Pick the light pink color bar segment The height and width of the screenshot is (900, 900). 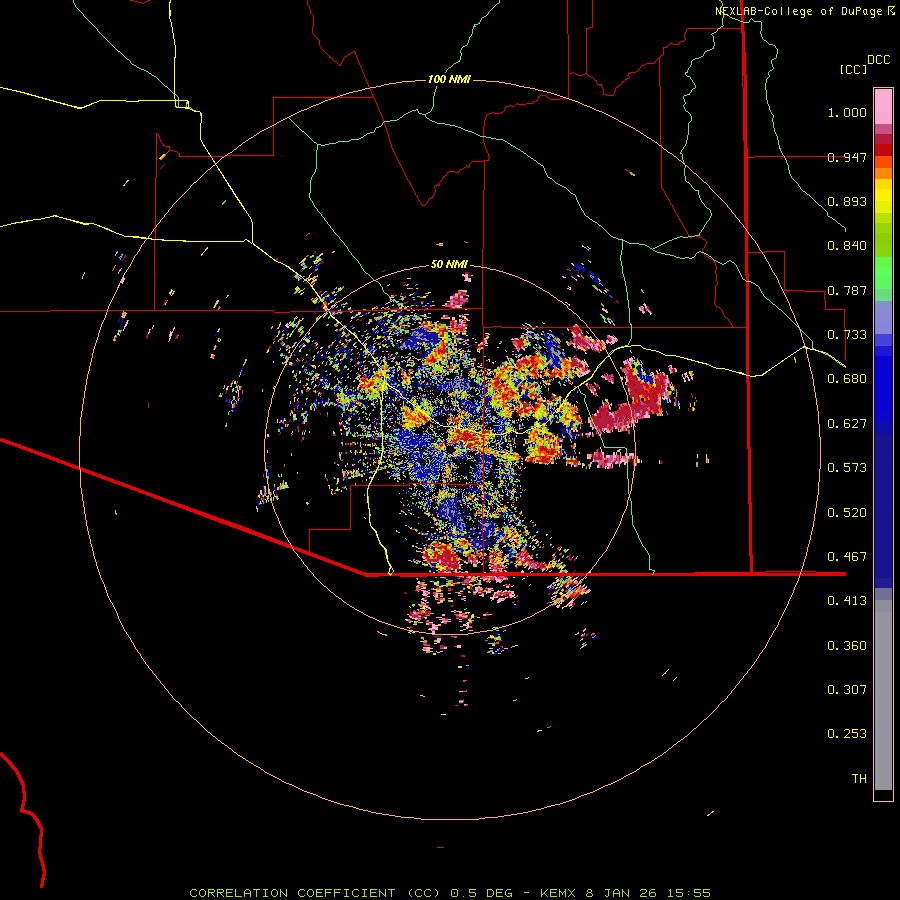[883, 106]
